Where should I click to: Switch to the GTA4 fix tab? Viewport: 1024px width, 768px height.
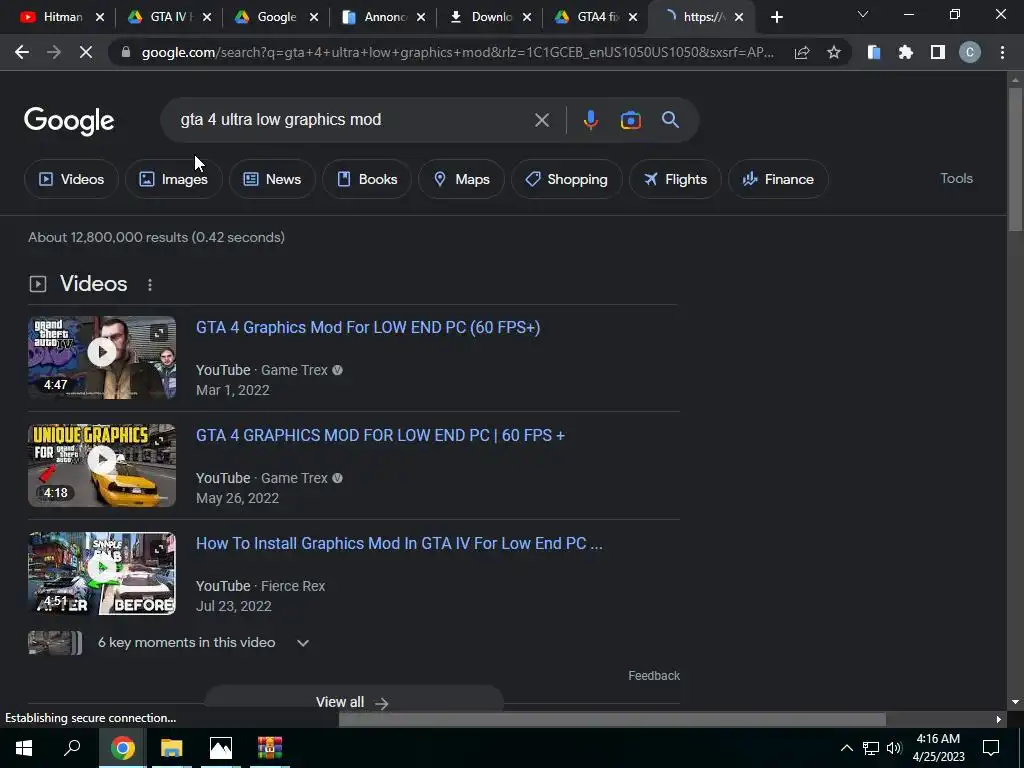pos(598,18)
